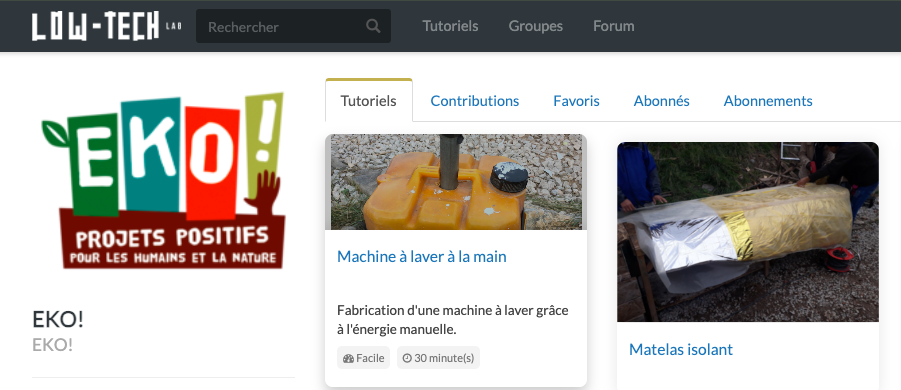Click the clock icon beside 30 minute(s)
Image resolution: width=901 pixels, height=390 pixels.
(407, 358)
